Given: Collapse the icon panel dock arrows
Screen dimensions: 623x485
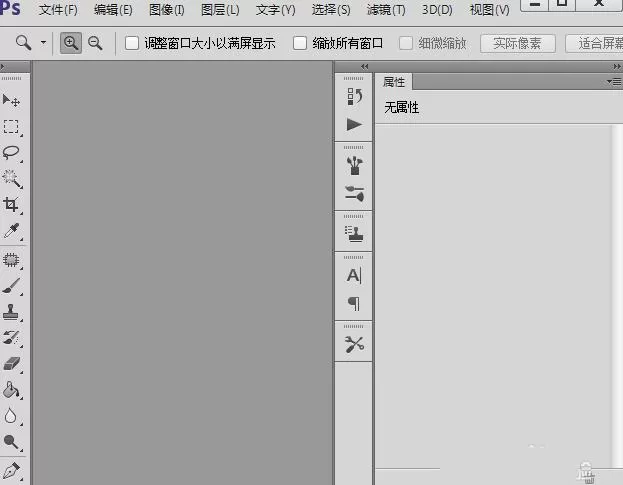Looking at the screenshot, I should tap(364, 66).
